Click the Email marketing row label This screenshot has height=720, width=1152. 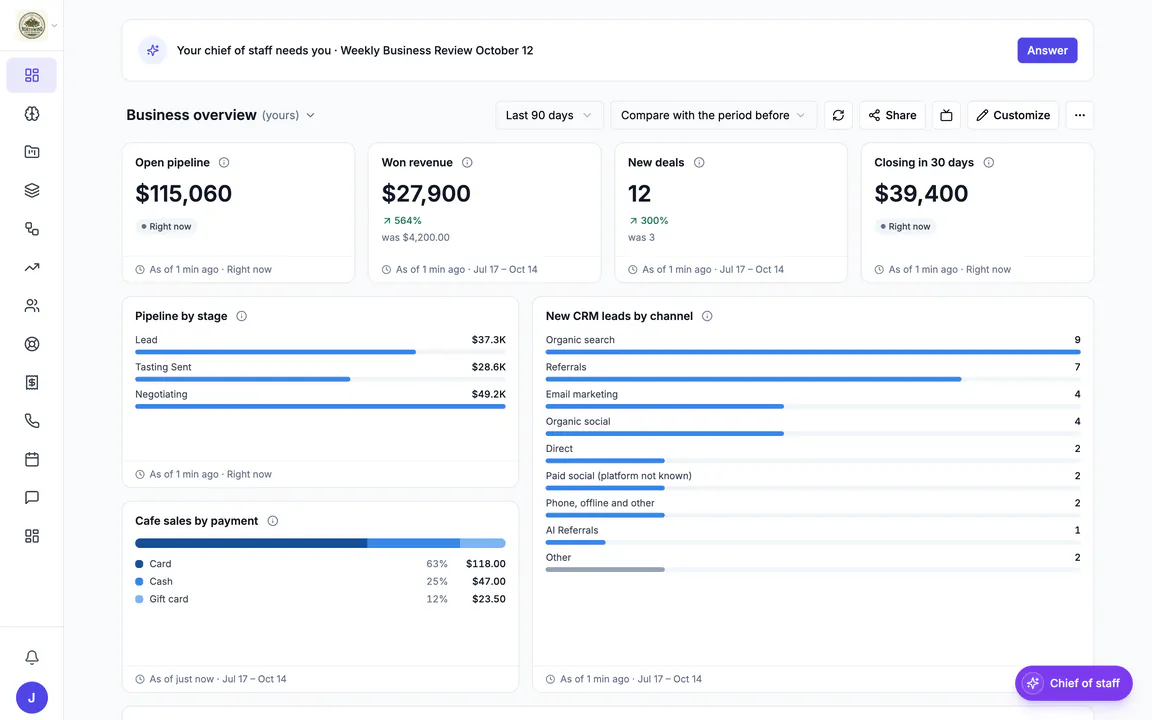[x=582, y=395]
